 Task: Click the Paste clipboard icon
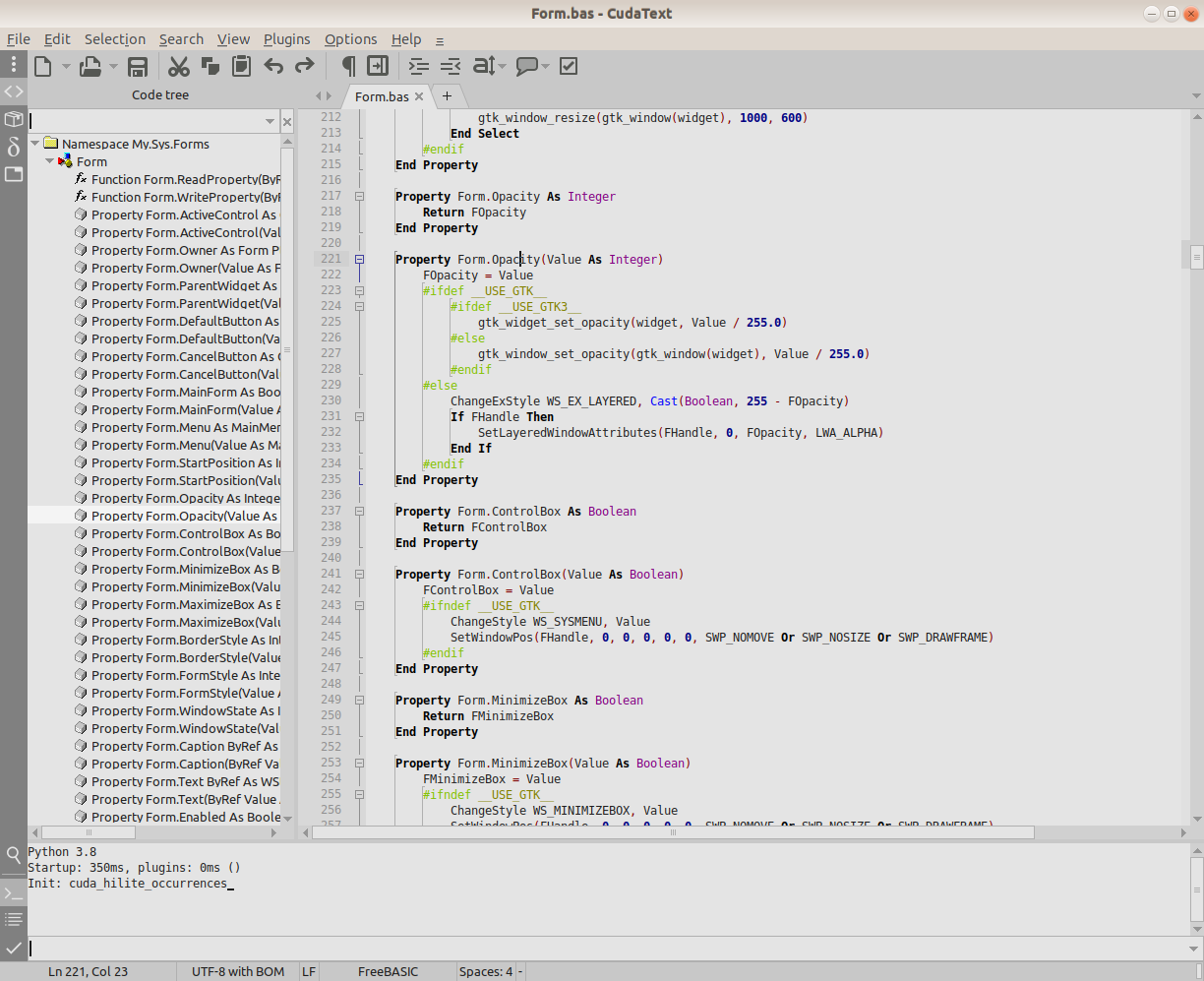tap(241, 67)
